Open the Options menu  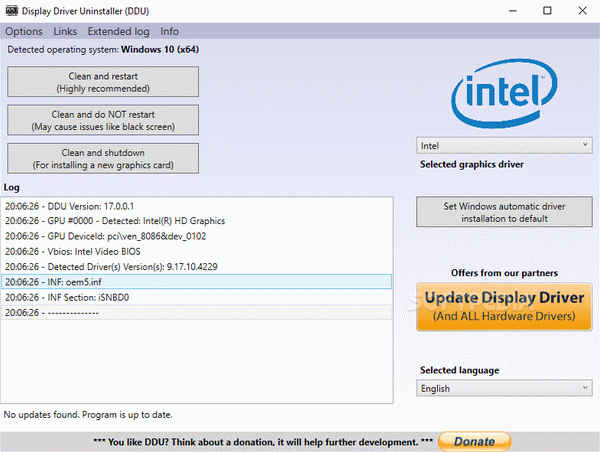pyautogui.click(x=24, y=31)
